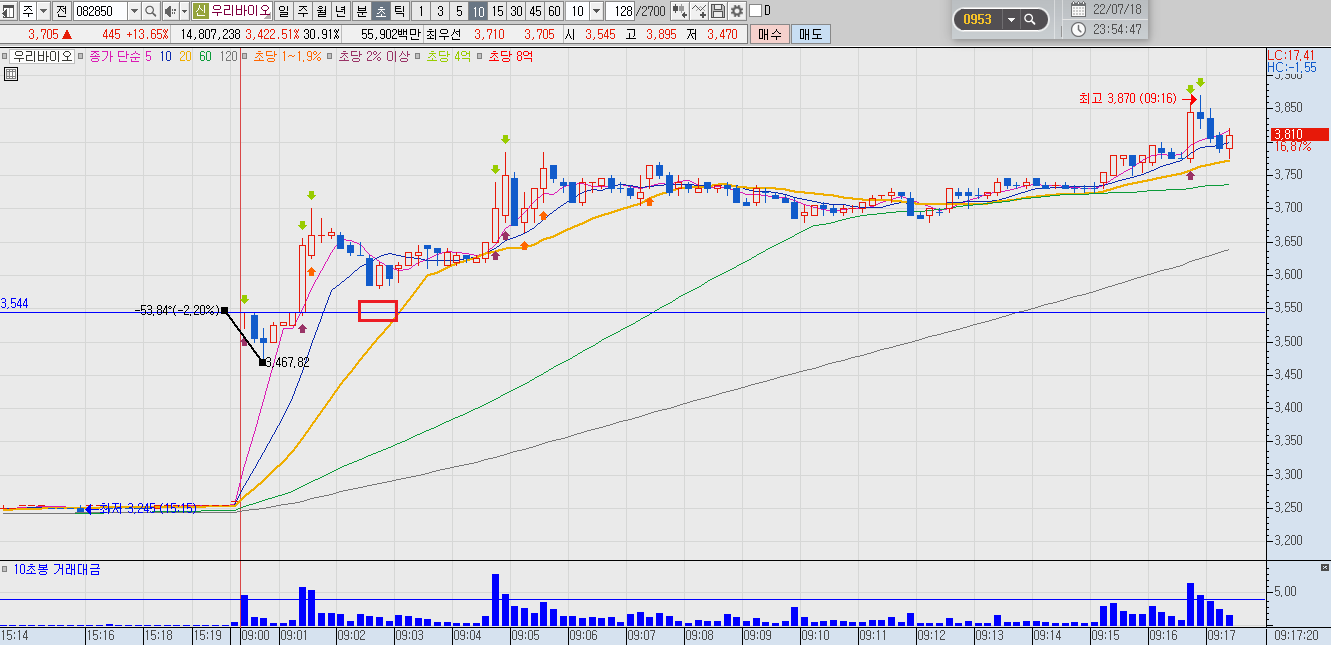Click the 최우선 best quote label
Screen dimensions: 1331x645
(445, 34)
